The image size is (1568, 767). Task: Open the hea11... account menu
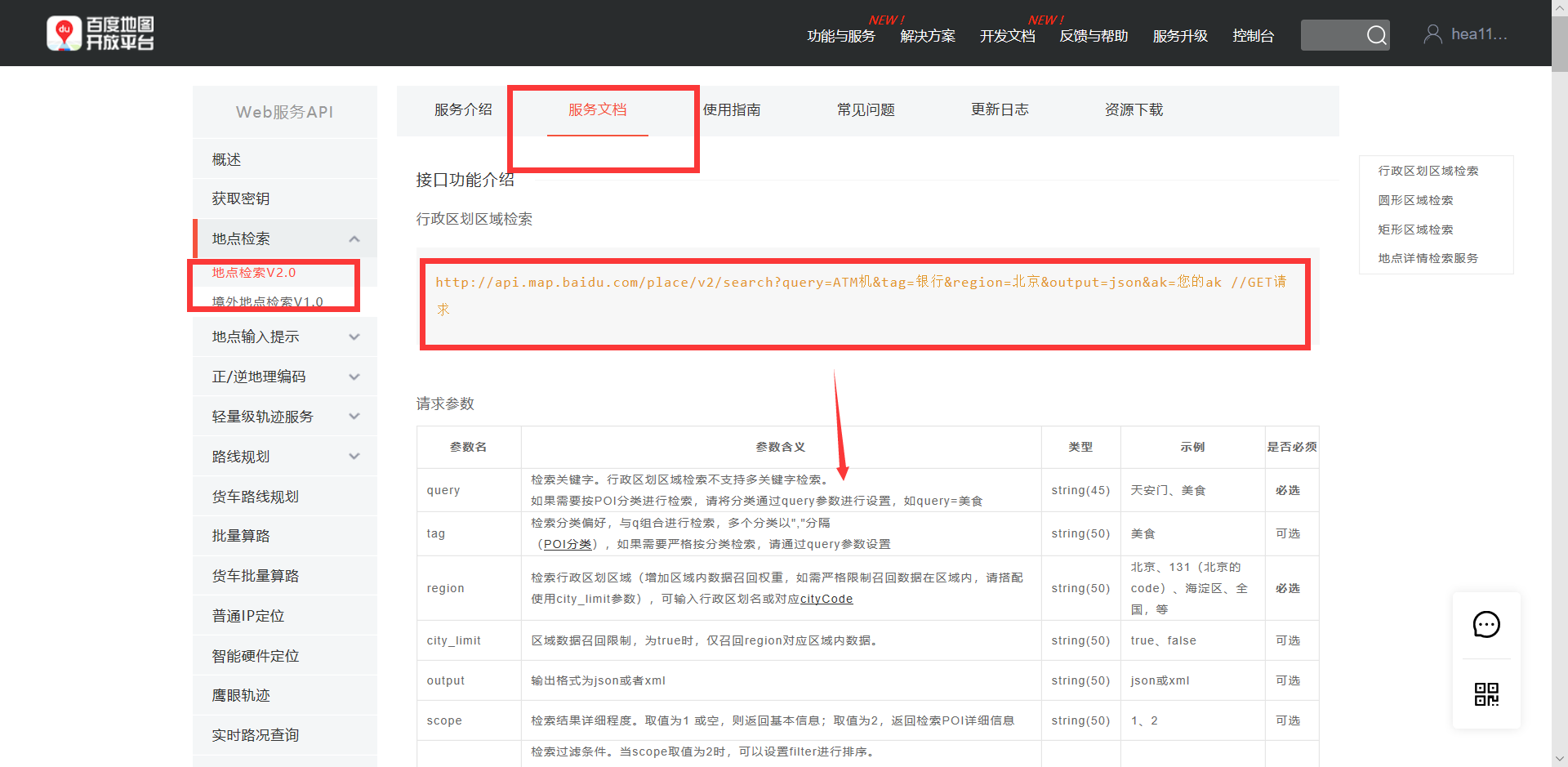pyautogui.click(x=1479, y=34)
